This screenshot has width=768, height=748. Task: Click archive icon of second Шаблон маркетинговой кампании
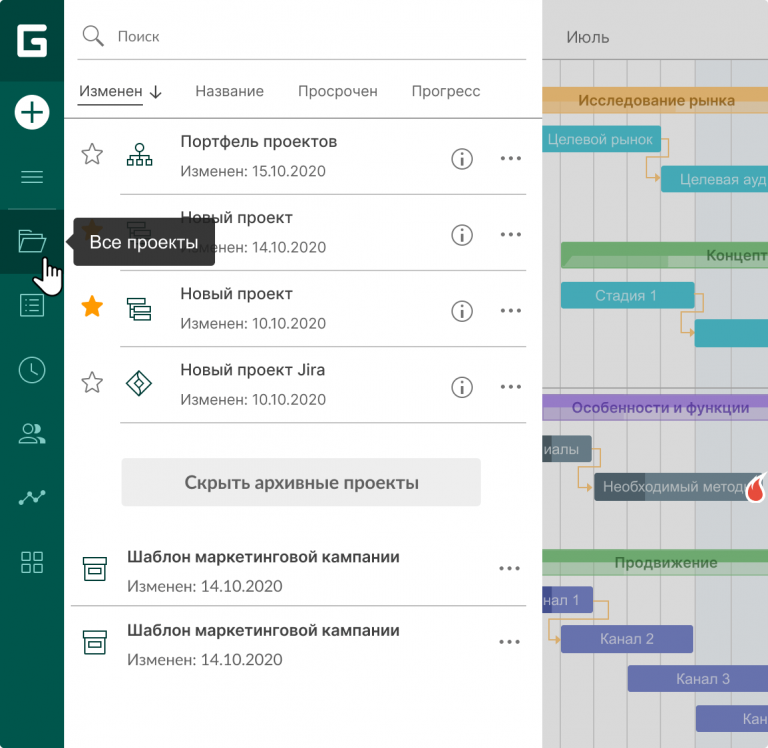click(95, 642)
